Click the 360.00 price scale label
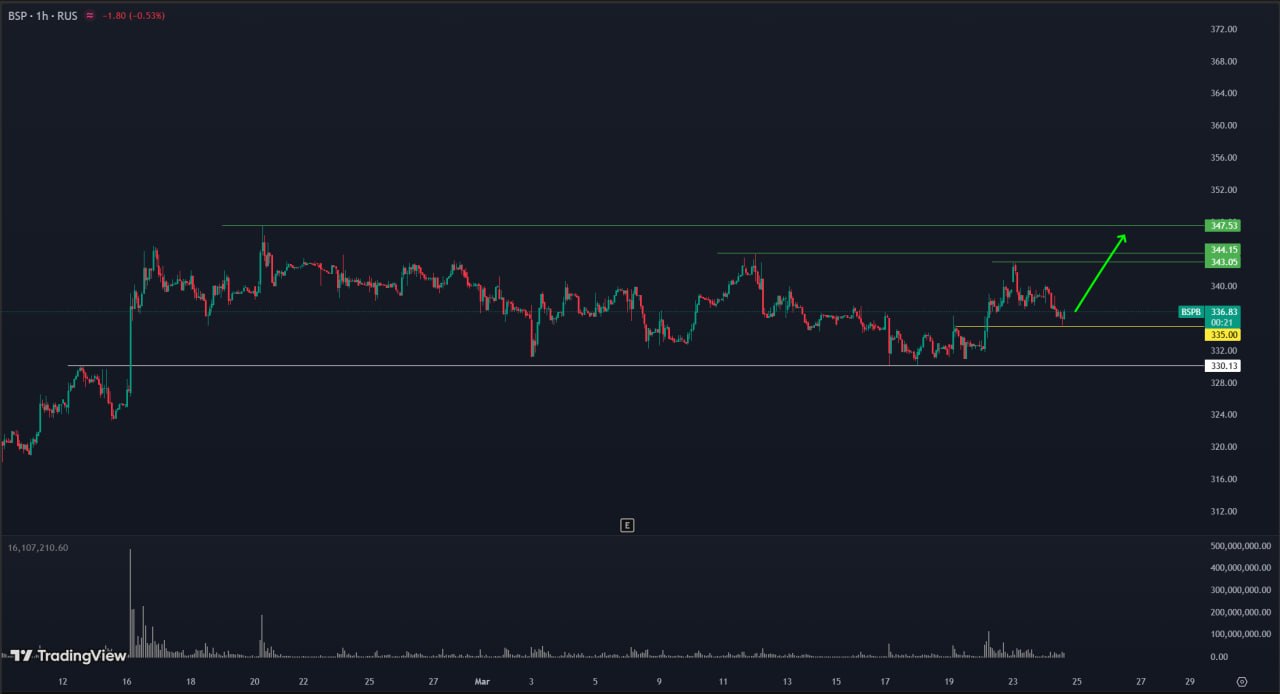 [1224, 125]
